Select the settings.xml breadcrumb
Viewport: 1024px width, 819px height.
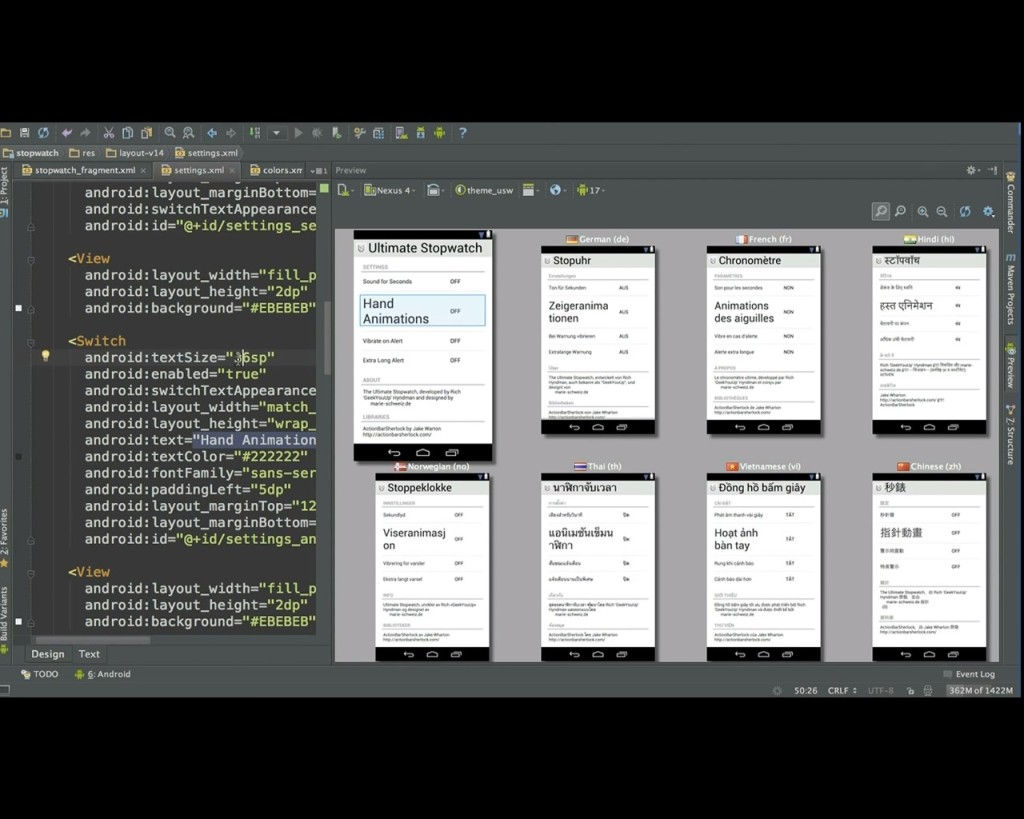point(206,153)
